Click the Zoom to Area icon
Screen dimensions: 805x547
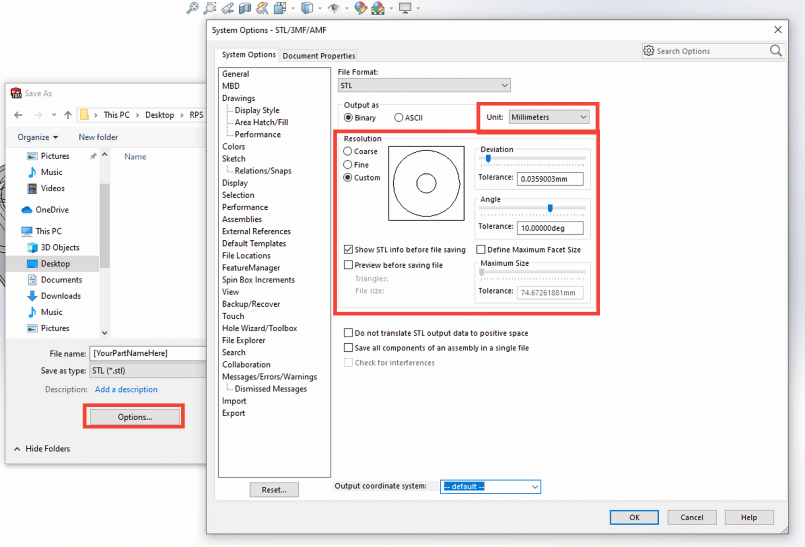210,8
